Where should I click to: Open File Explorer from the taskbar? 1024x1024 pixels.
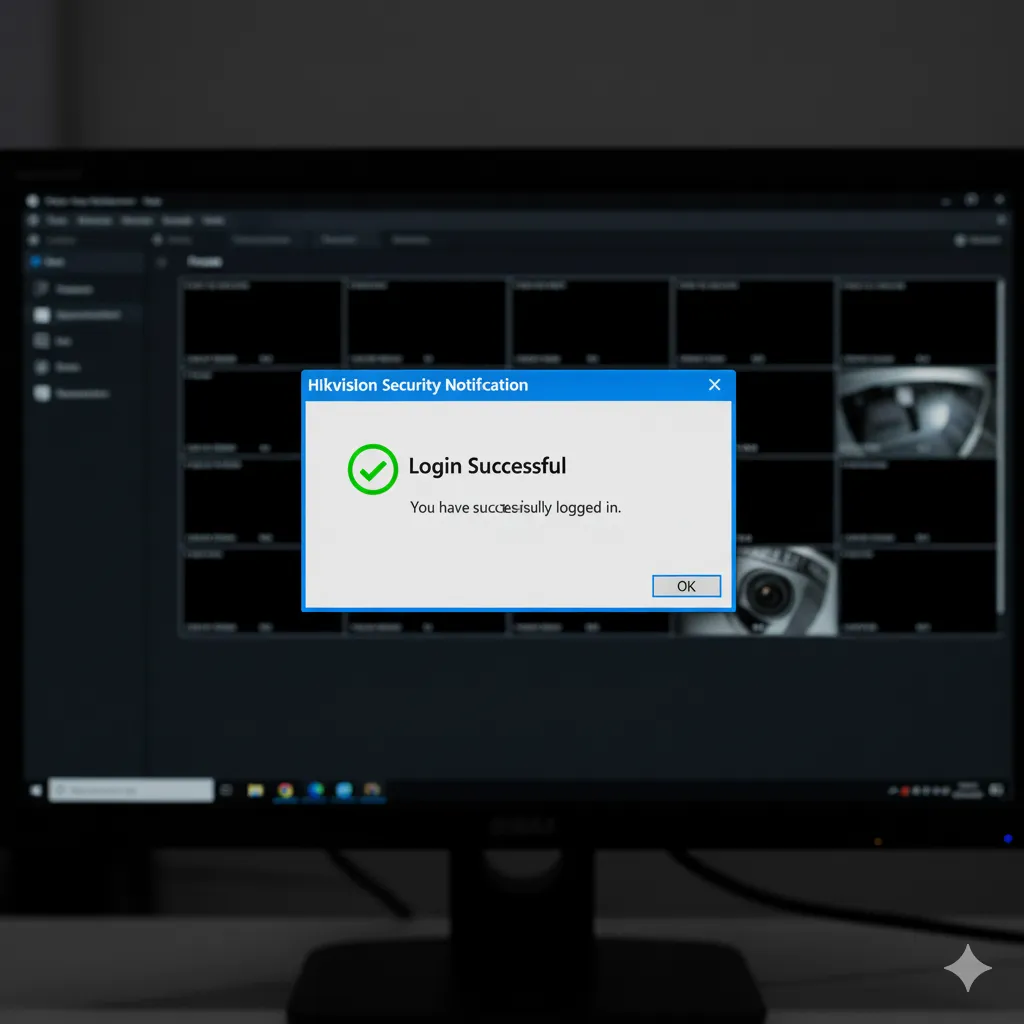[x=254, y=790]
